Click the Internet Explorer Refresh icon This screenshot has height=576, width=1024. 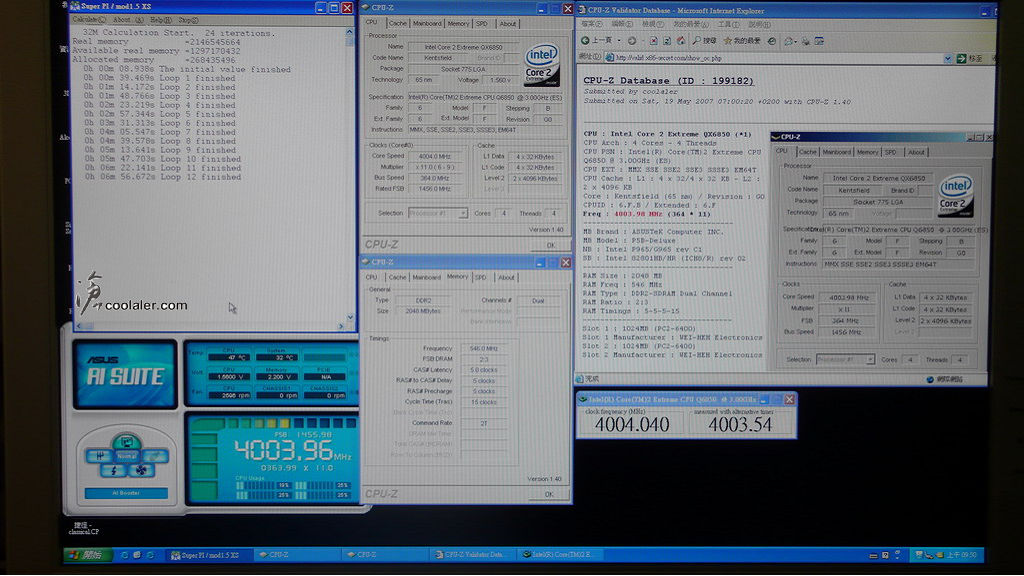point(667,40)
